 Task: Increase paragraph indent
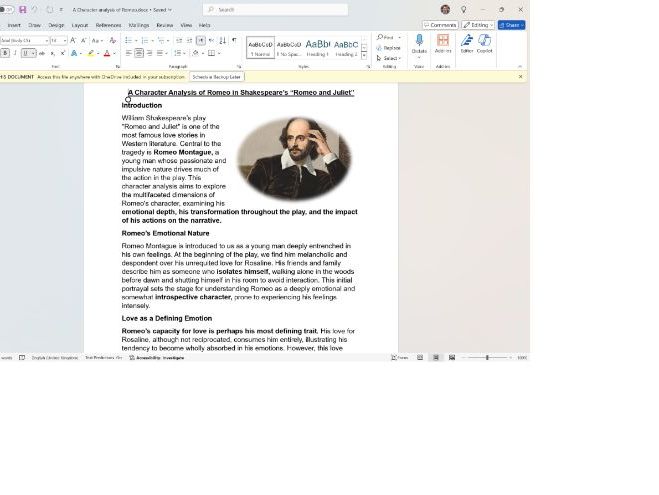[x=190, y=40]
